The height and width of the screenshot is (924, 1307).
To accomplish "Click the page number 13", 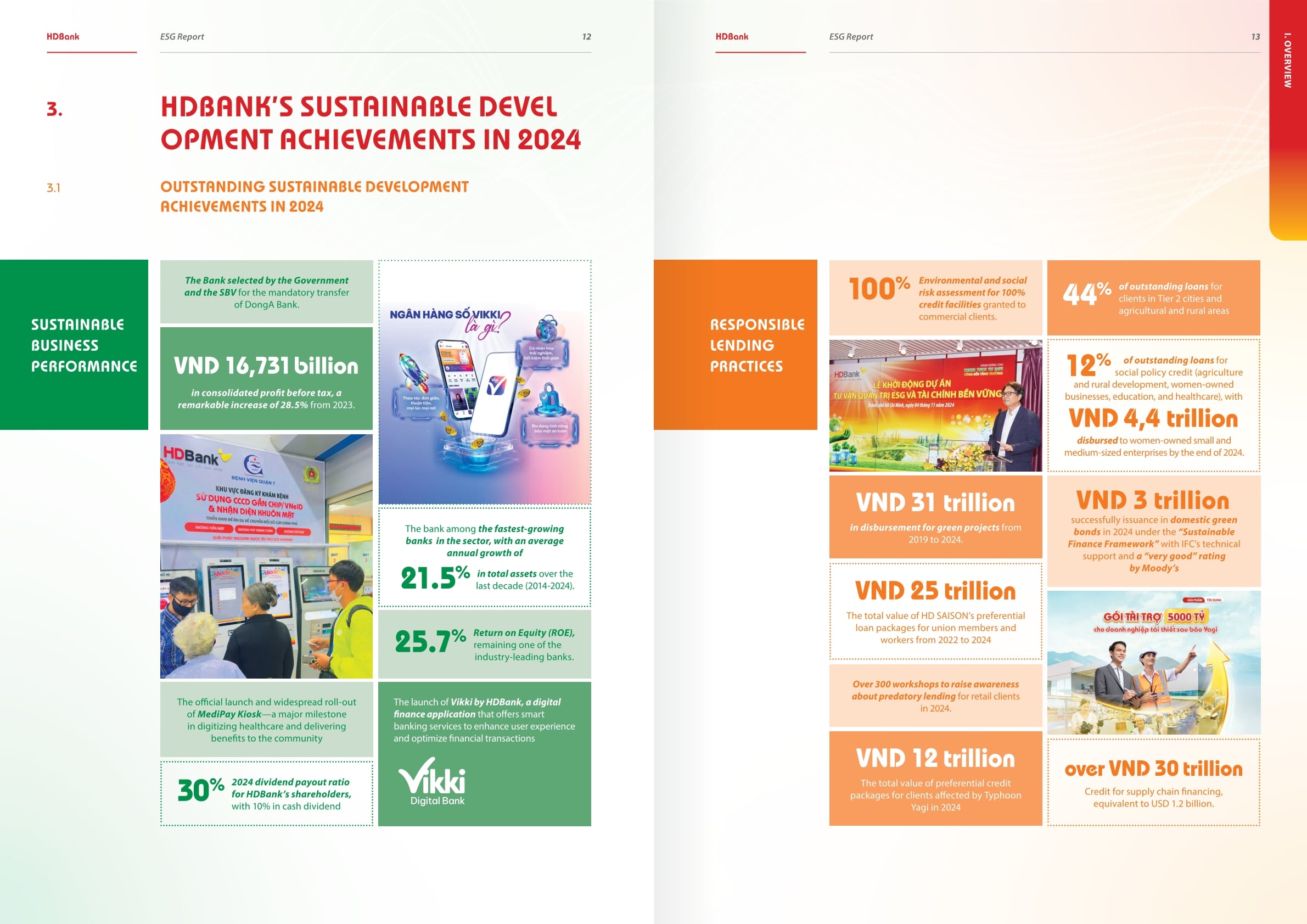I will [x=1255, y=36].
